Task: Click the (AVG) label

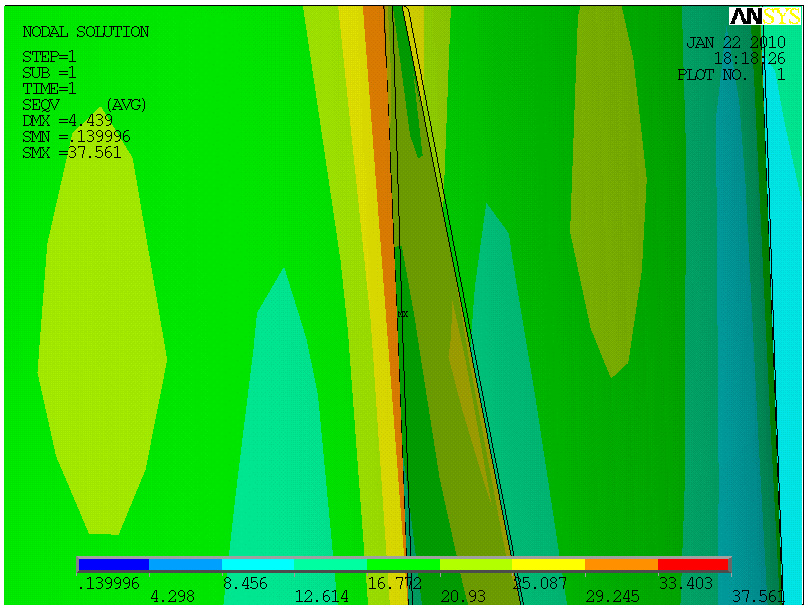Action: [126, 105]
